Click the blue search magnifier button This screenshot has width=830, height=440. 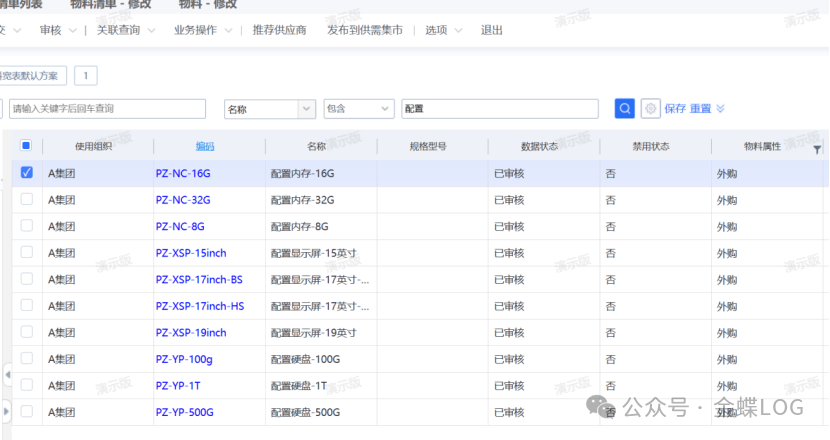pyautogui.click(x=625, y=109)
